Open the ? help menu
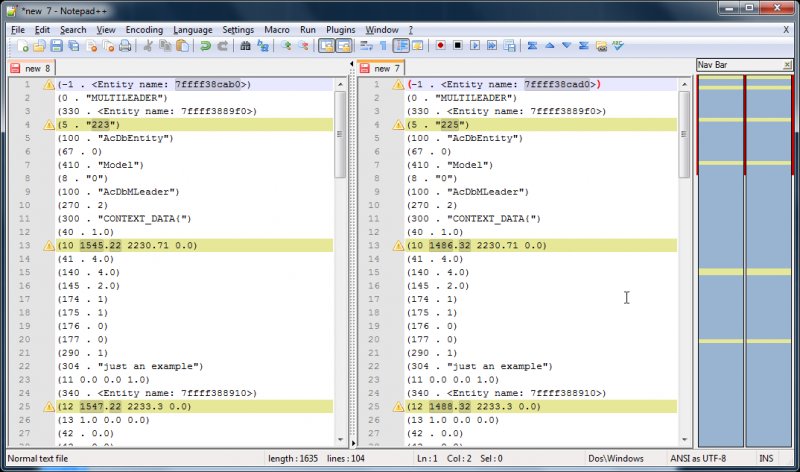The width and height of the screenshot is (800, 472). tap(411, 30)
